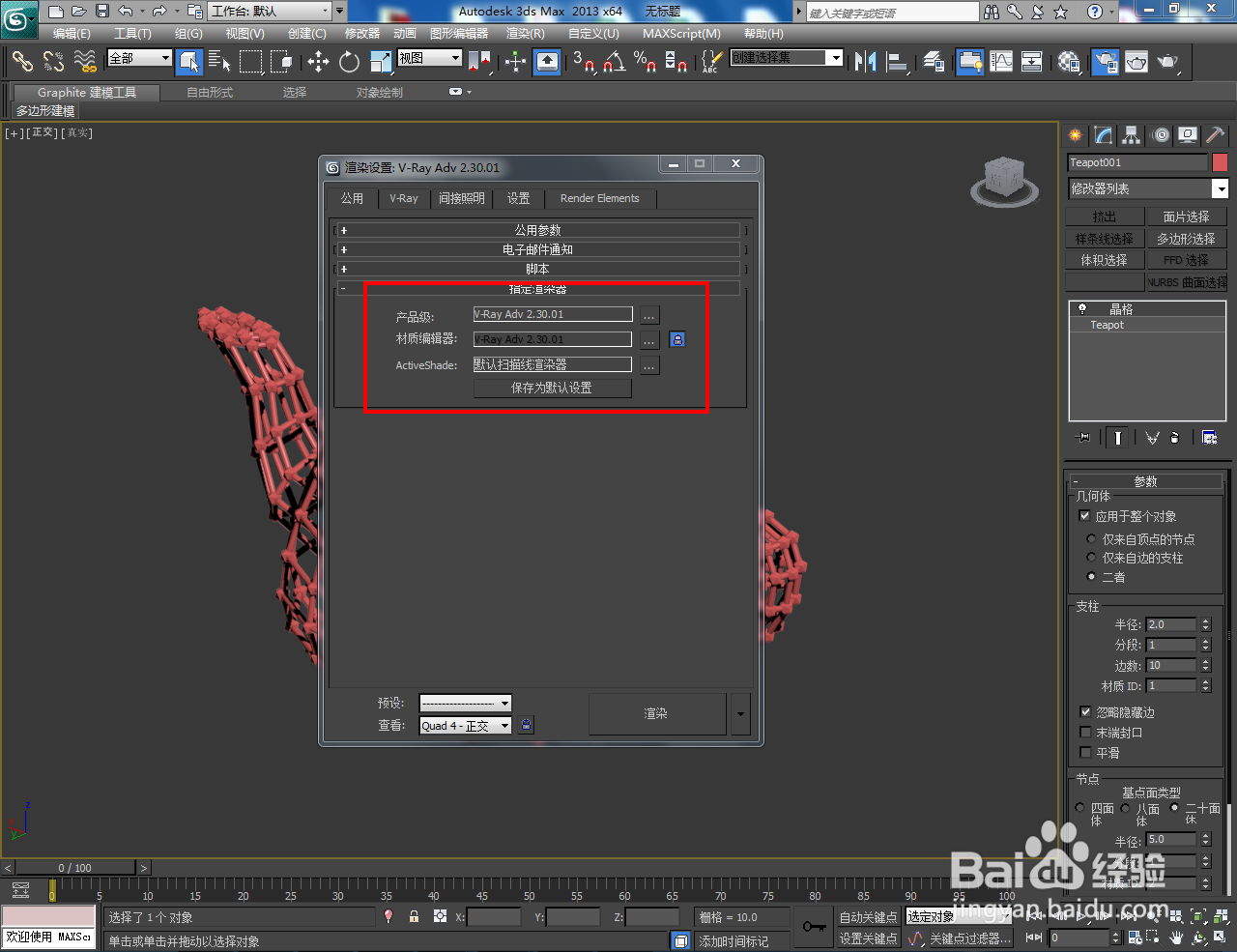Open the MAXScript(M) menu
This screenshot has height=952, width=1237.
coord(681,33)
